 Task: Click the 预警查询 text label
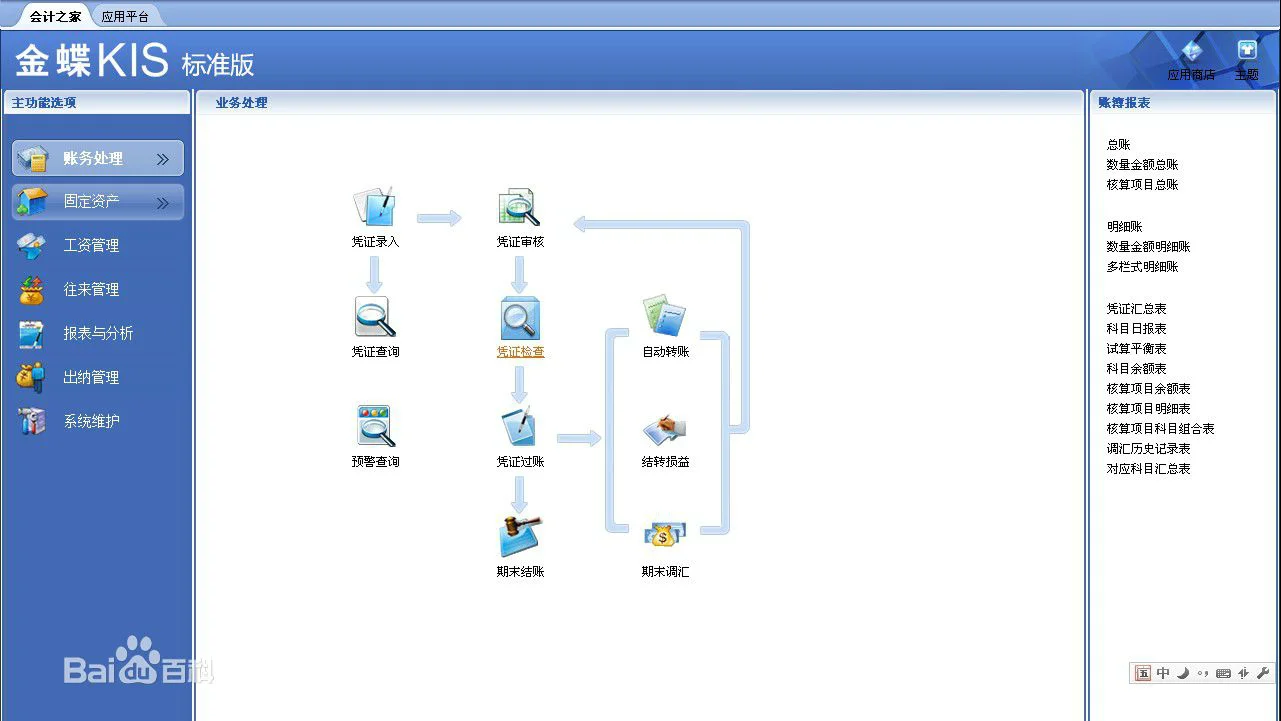pyautogui.click(x=375, y=462)
